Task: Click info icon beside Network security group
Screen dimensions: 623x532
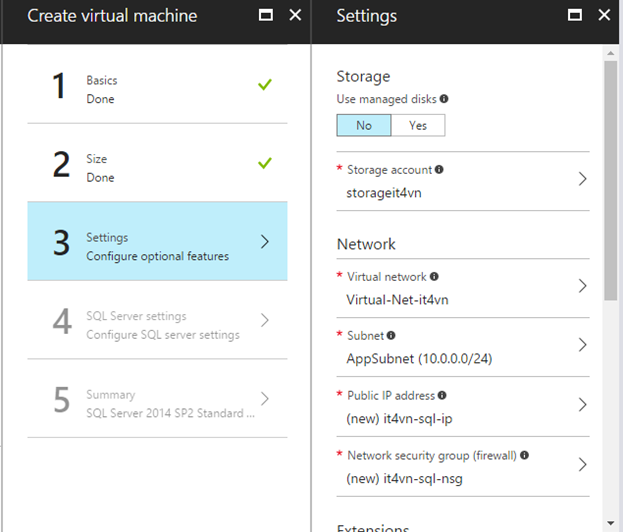Action: (x=524, y=455)
